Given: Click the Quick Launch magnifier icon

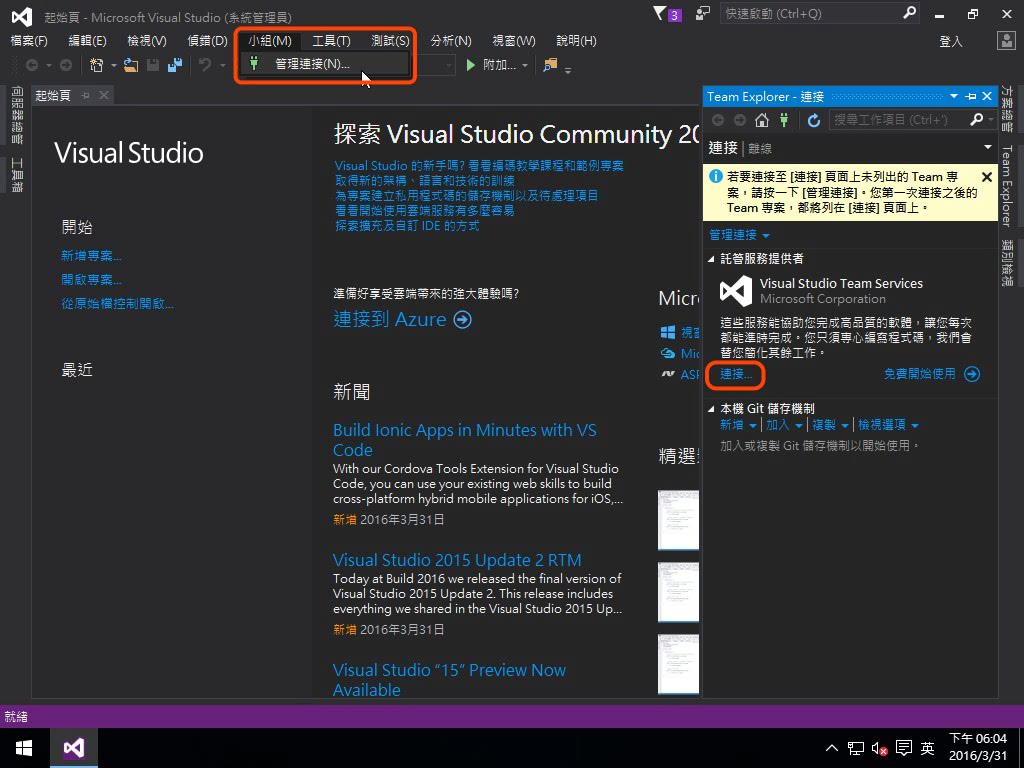Looking at the screenshot, I should [x=910, y=12].
